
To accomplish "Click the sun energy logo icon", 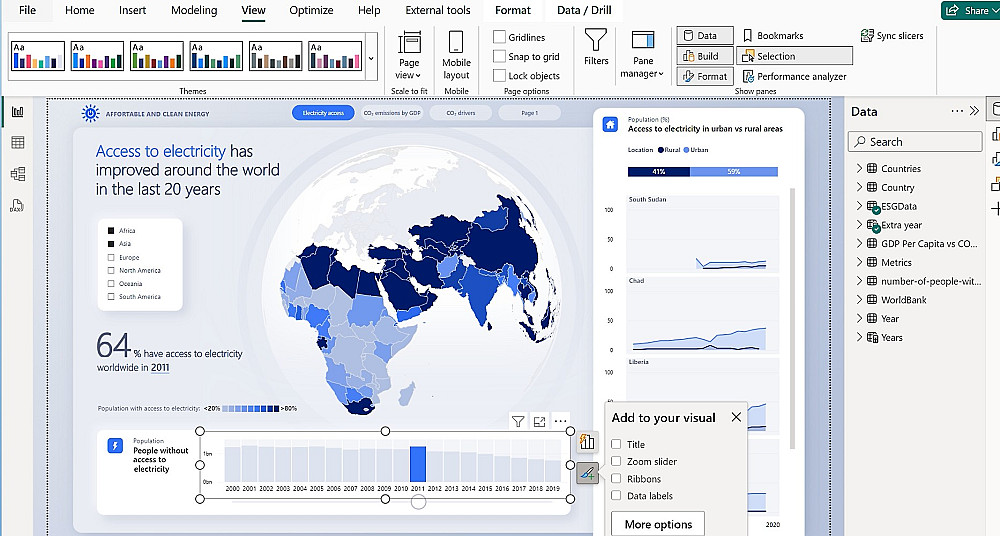I will tap(91, 114).
